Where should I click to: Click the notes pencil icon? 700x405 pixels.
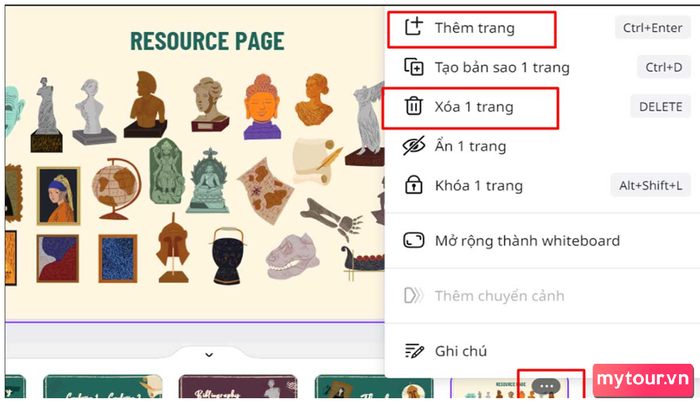[414, 351]
